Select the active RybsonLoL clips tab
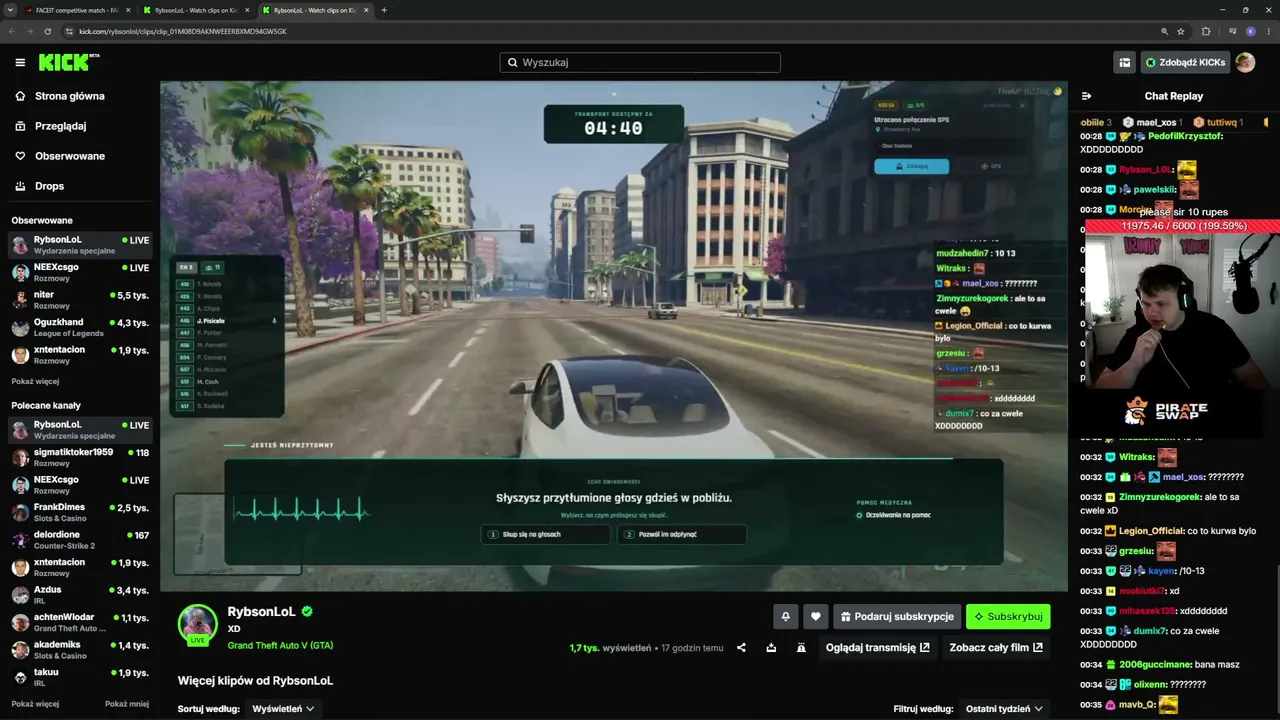Image resolution: width=1280 pixels, height=720 pixels. (315, 10)
